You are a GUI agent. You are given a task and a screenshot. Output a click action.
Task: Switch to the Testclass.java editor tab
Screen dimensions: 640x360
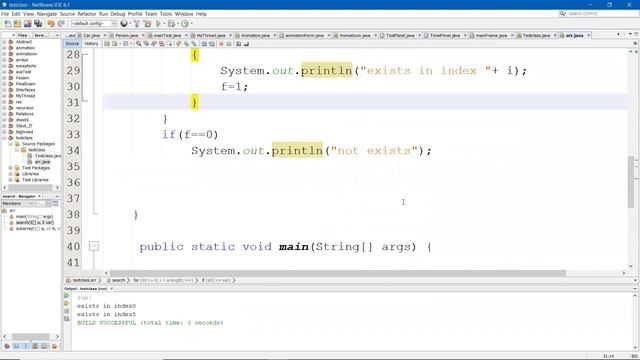[x=536, y=36]
